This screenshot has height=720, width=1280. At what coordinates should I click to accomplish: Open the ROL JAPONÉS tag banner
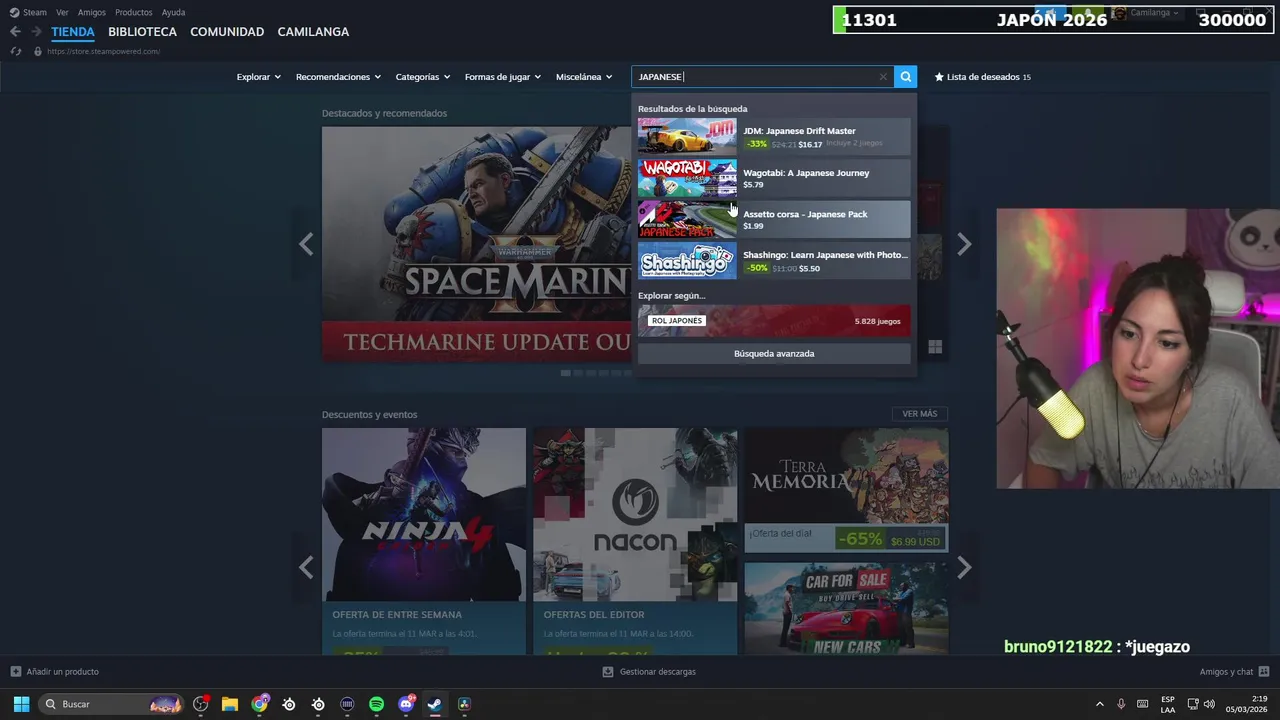click(x=774, y=321)
